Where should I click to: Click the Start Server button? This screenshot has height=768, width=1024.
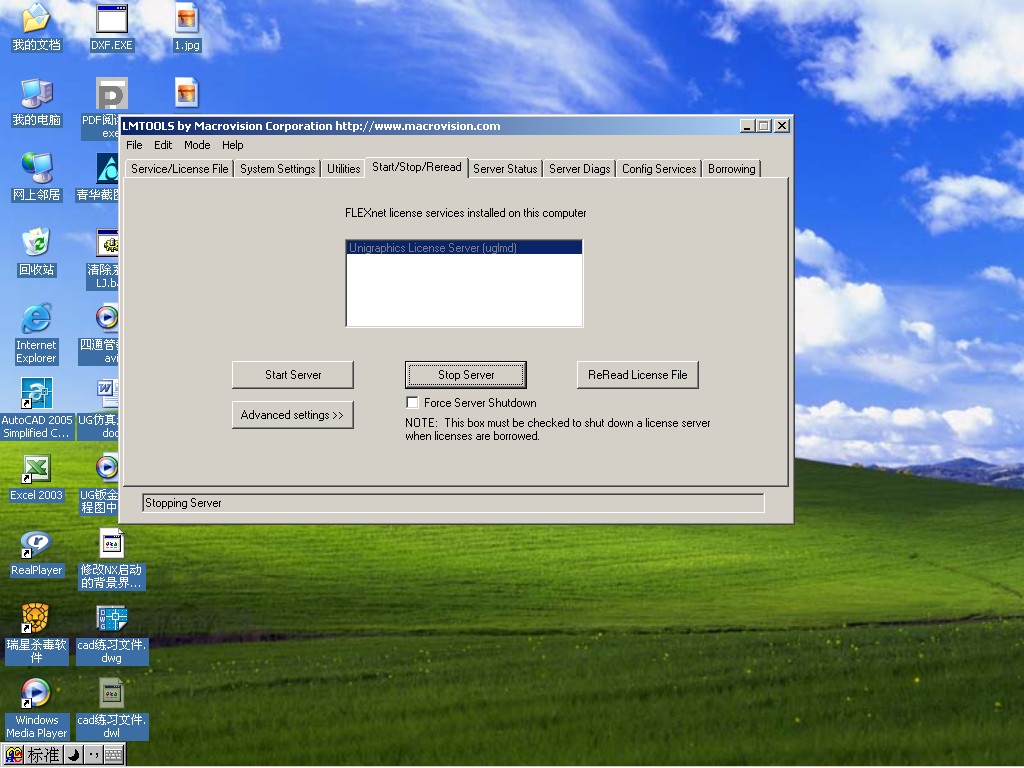(293, 375)
